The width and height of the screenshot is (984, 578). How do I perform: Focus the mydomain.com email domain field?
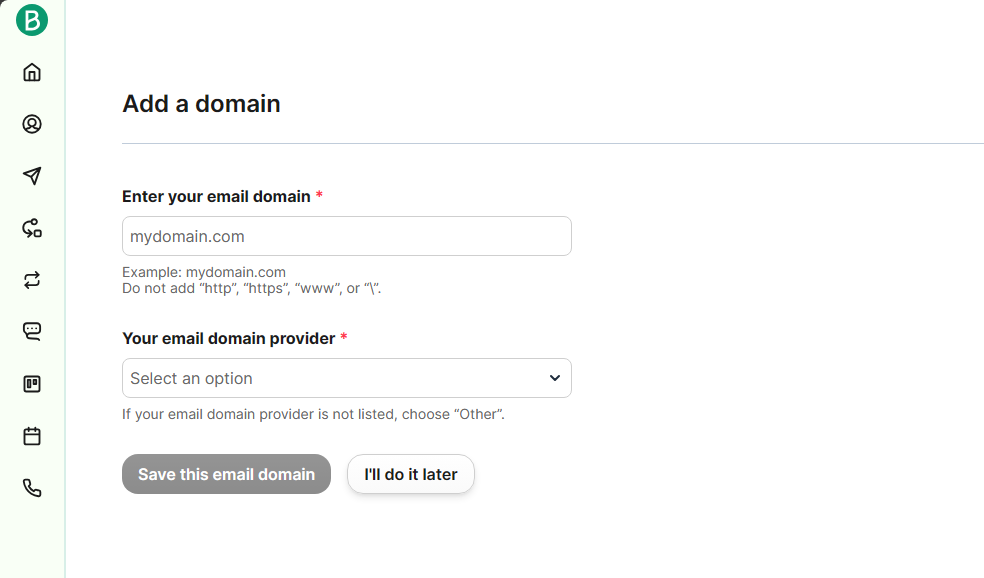pyautogui.click(x=346, y=236)
